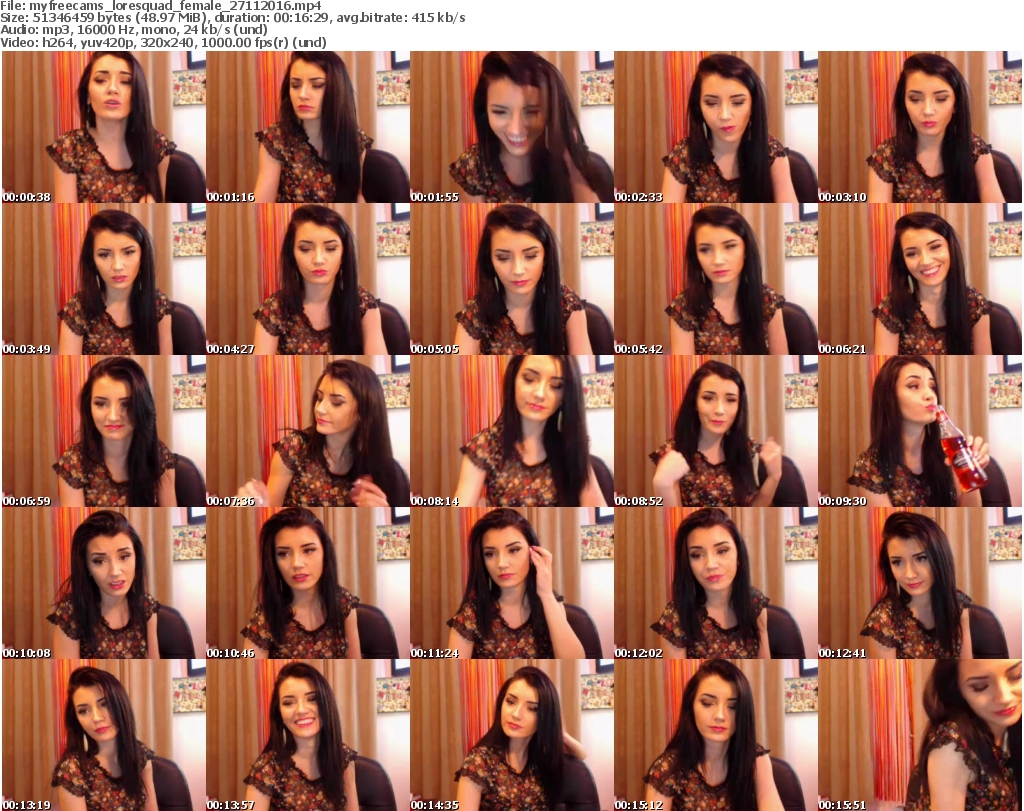Click the Video h264 info line

pyautogui.click(x=163, y=42)
